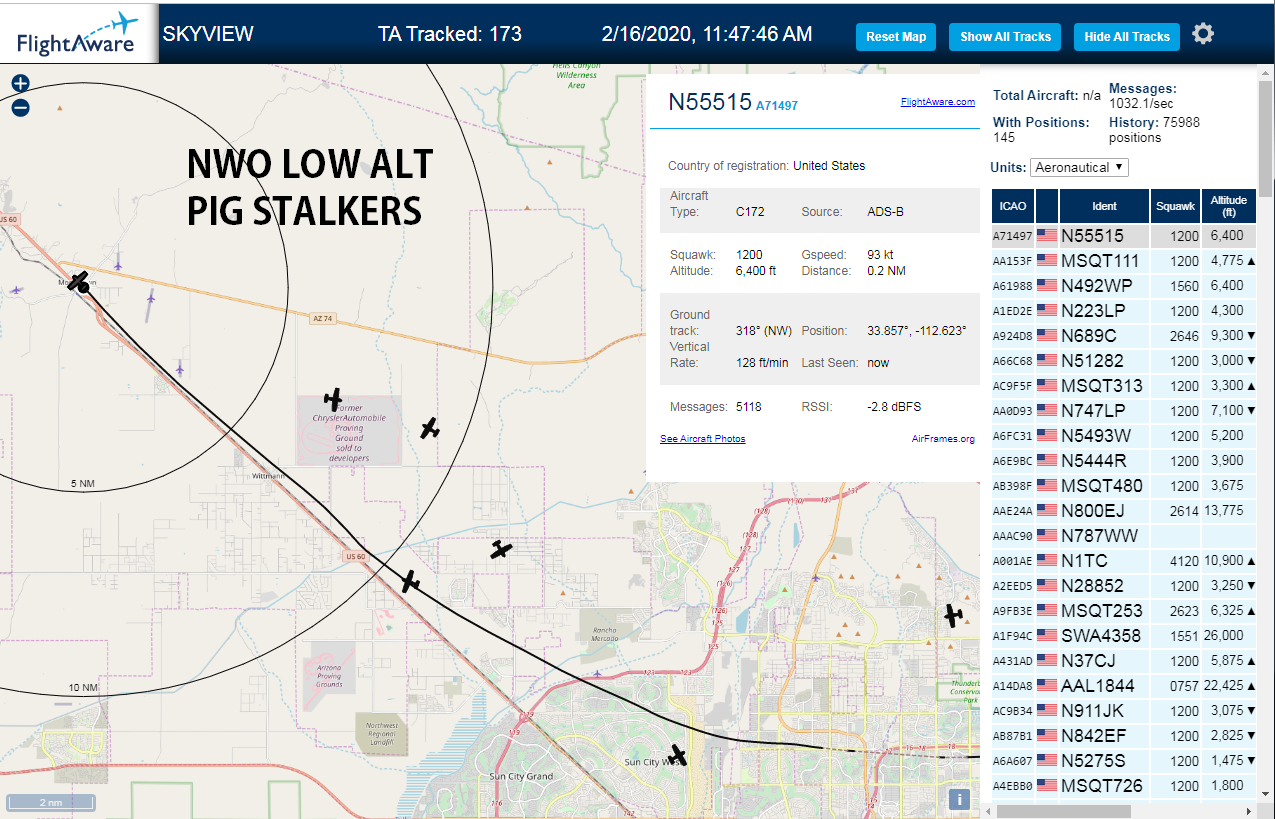Viewport: 1275px width, 819px height.
Task: Click Hide All Tracks button
Action: point(1127,37)
